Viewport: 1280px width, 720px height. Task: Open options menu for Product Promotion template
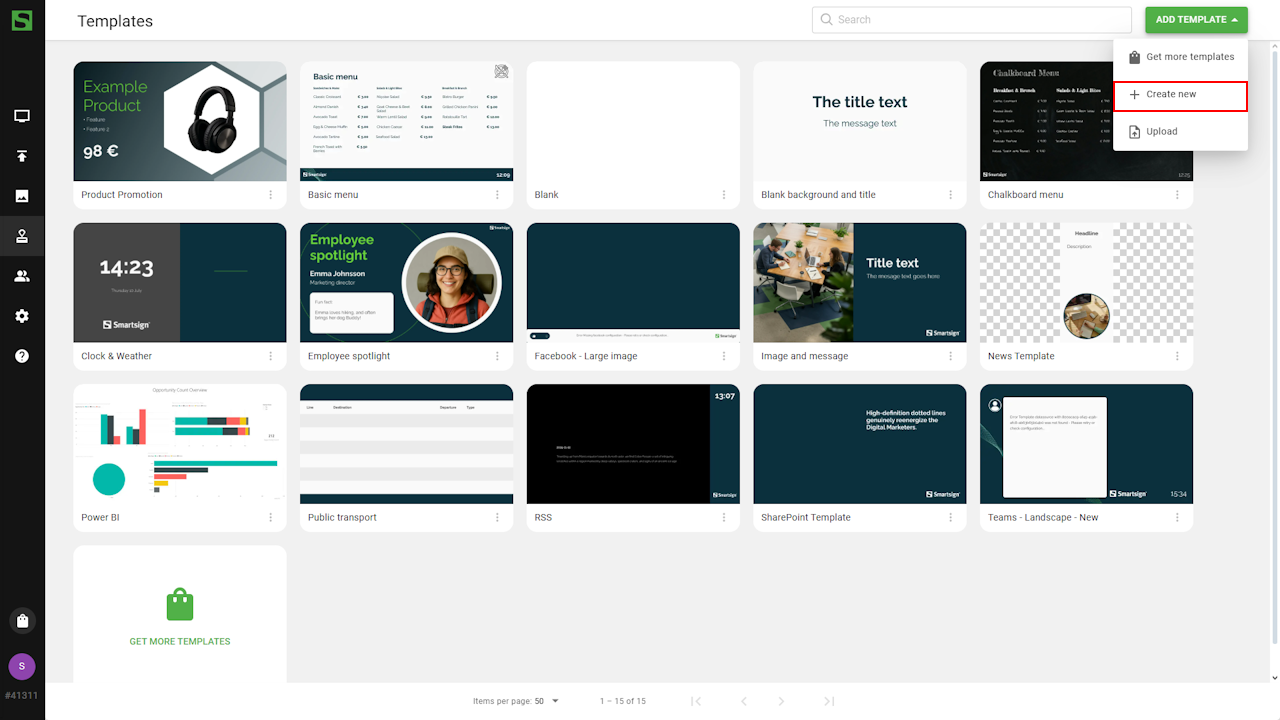point(270,195)
